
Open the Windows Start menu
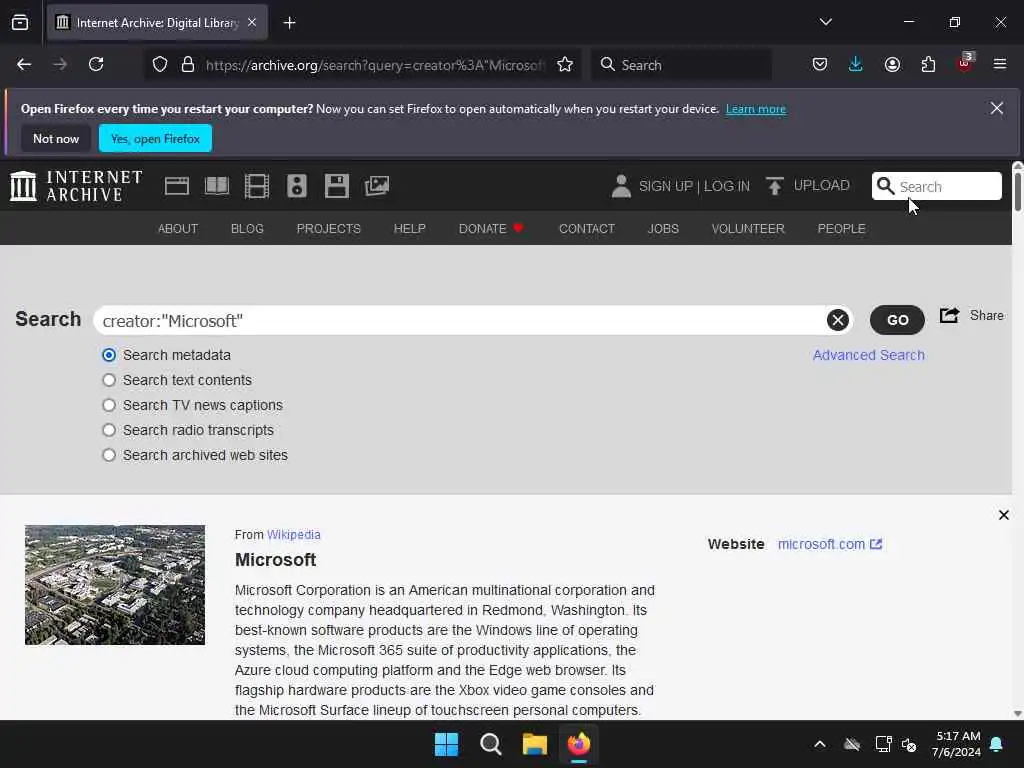[x=447, y=744]
